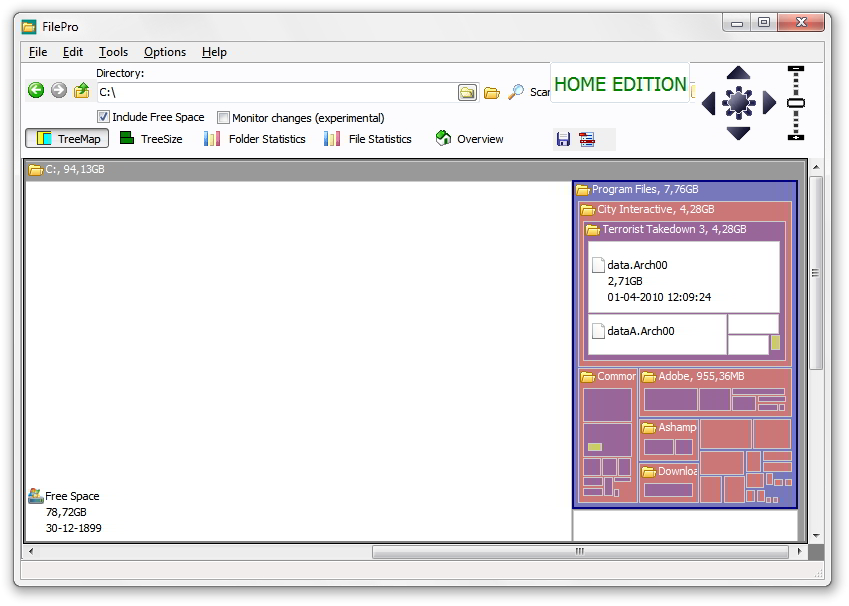This screenshot has height=606, width=849.
Task: Click the small yellow file block in Terrorist Takedown
Action: [775, 342]
